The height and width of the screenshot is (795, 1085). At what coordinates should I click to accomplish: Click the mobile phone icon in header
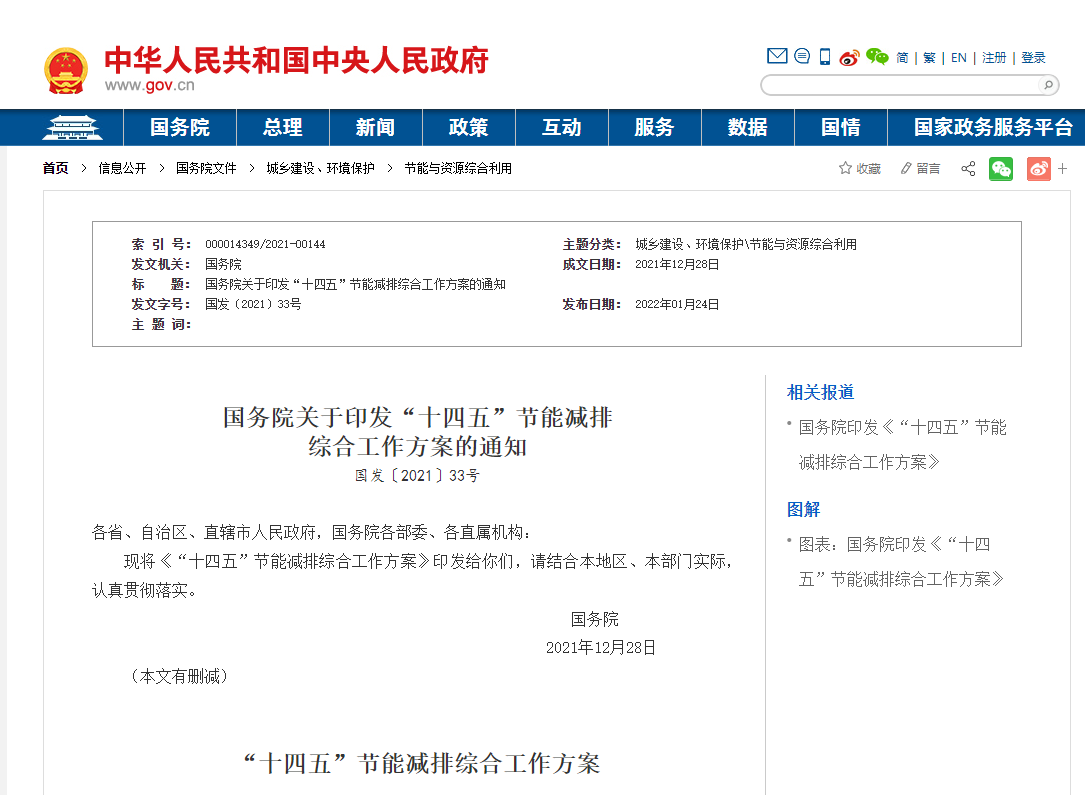click(x=825, y=56)
